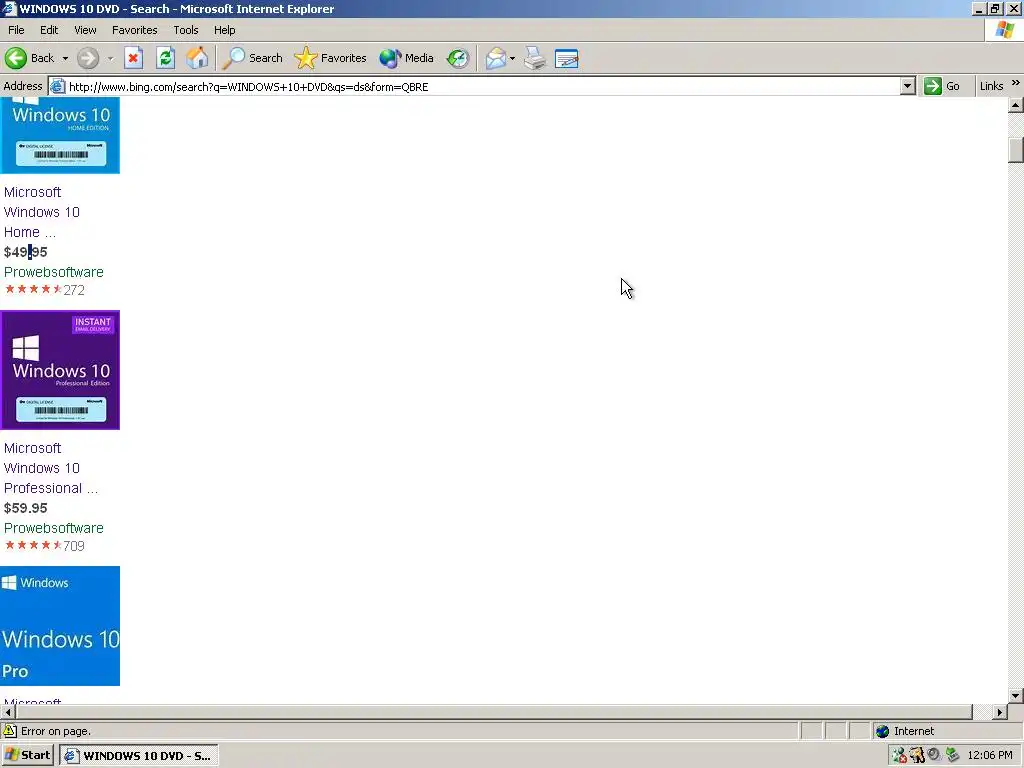The width and height of the screenshot is (1024, 768).
Task: Refresh the page using the Refresh icon
Action: click(165, 58)
